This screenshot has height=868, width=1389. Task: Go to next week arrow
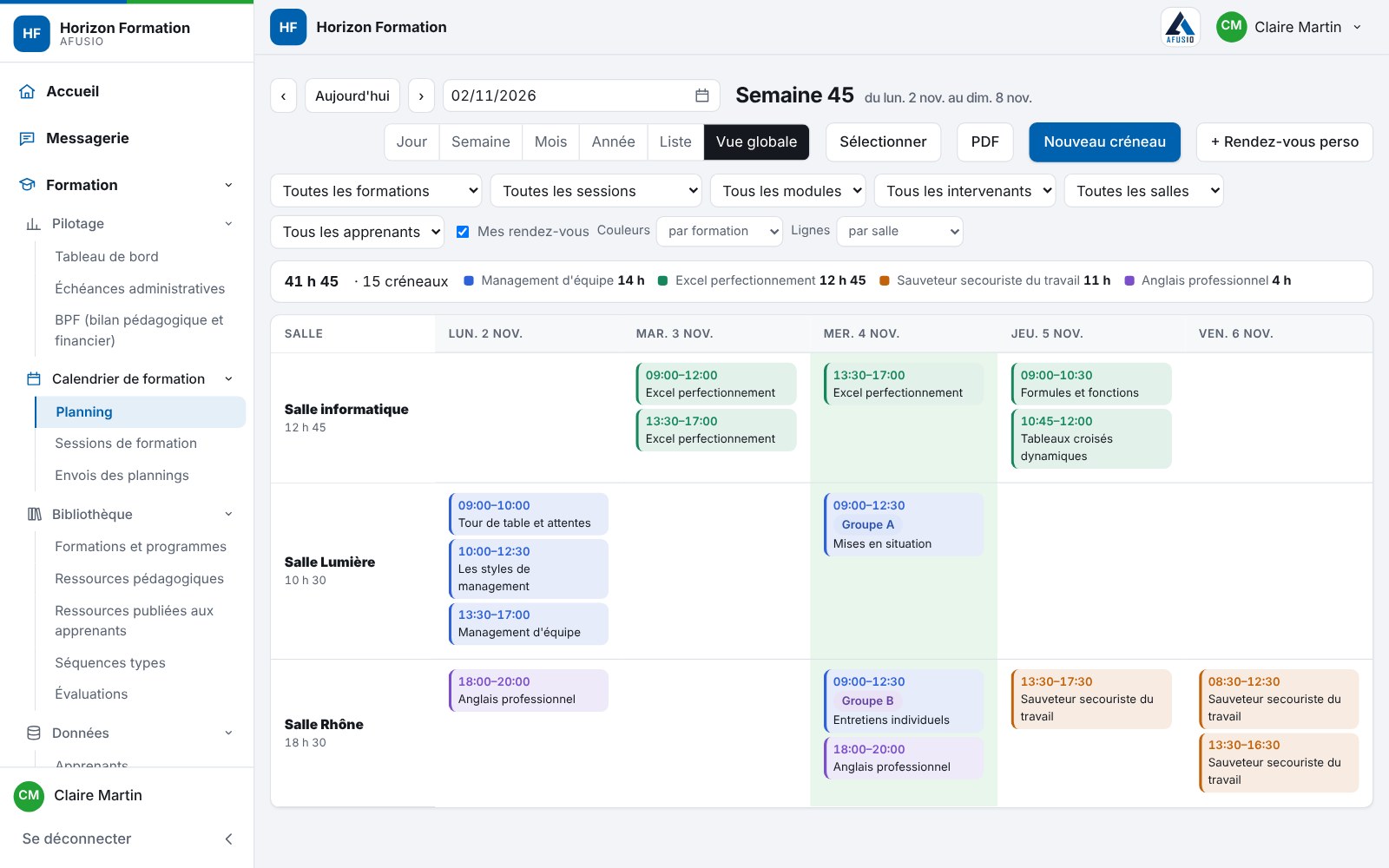click(x=421, y=95)
